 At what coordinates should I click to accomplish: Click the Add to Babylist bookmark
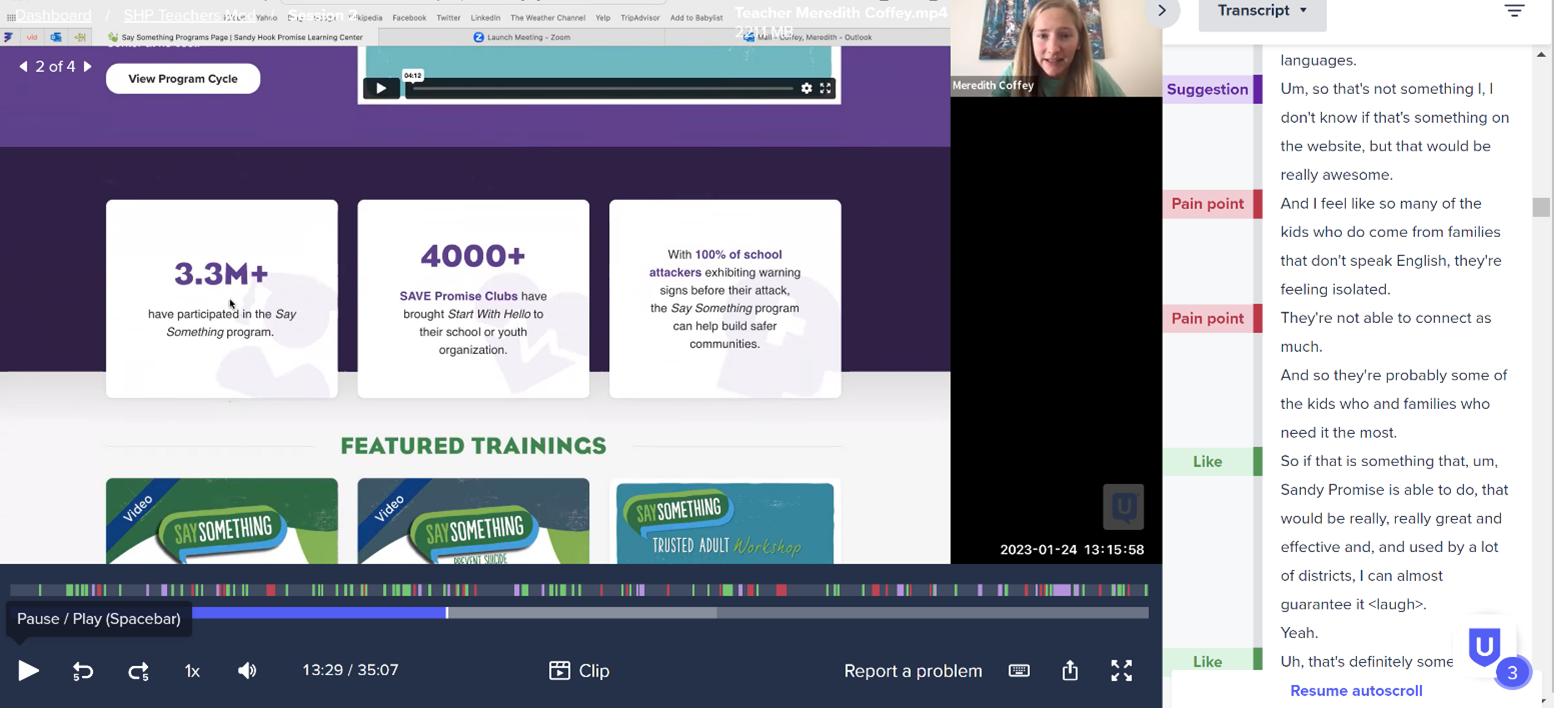coord(697,18)
